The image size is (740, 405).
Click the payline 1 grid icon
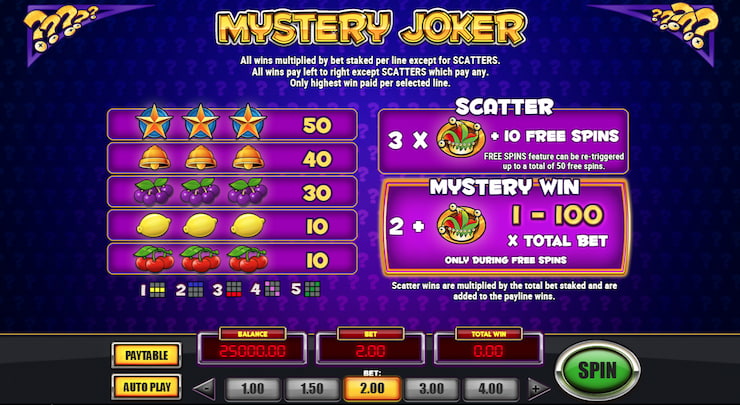[x=158, y=289]
